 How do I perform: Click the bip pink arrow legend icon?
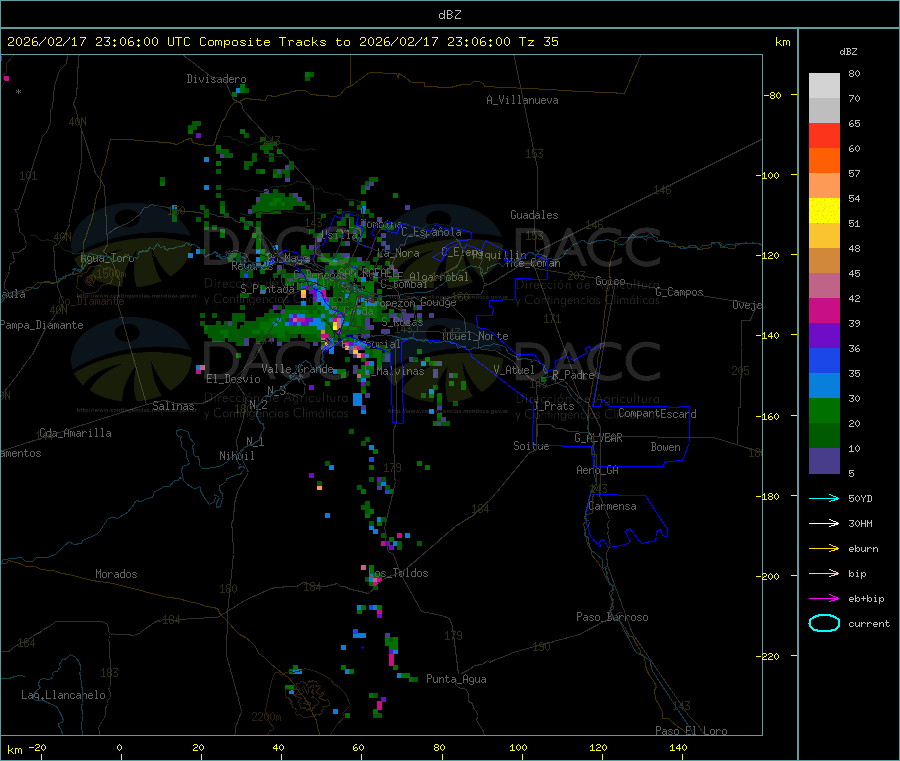(824, 573)
